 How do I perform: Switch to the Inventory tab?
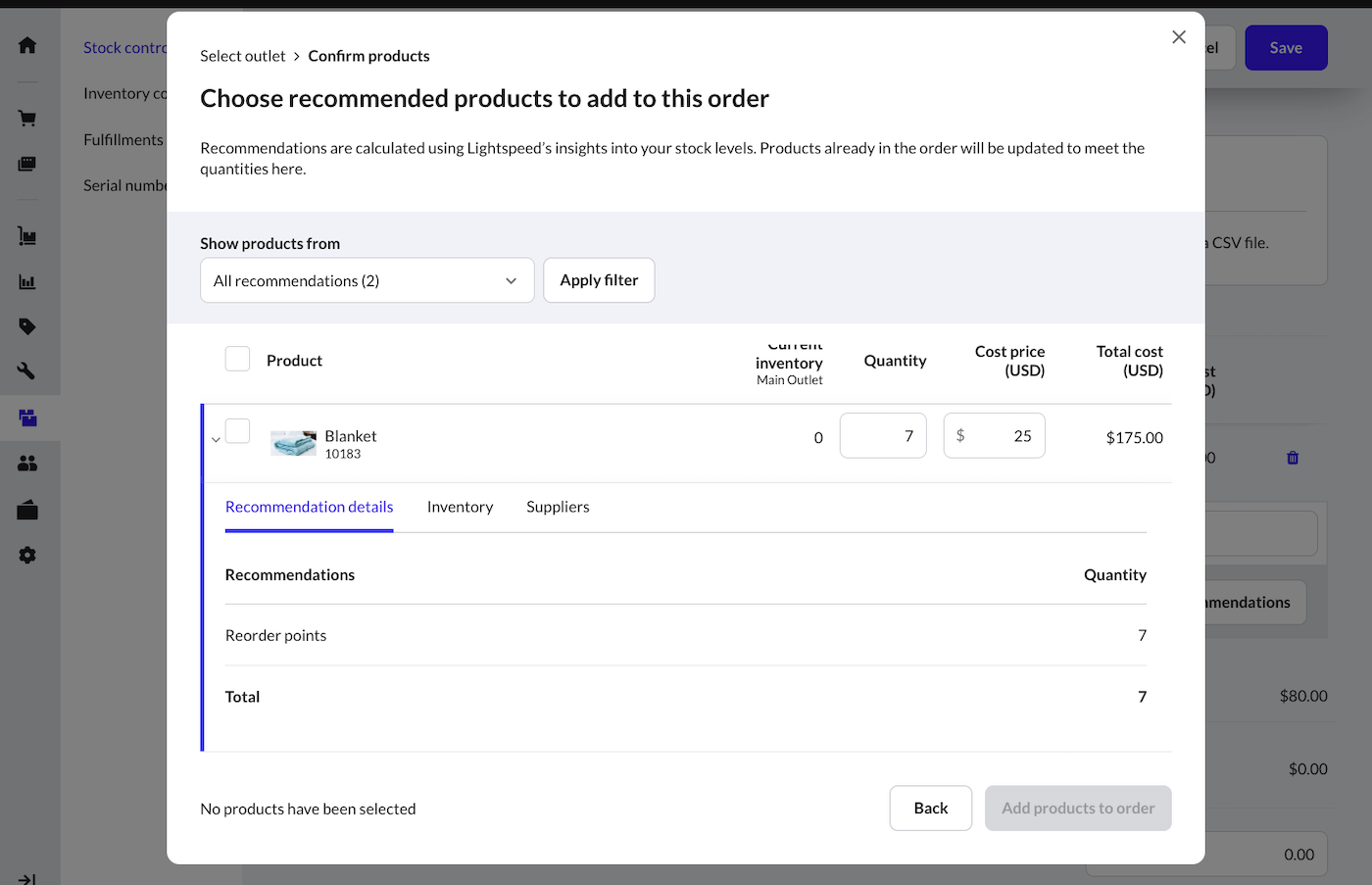click(460, 507)
